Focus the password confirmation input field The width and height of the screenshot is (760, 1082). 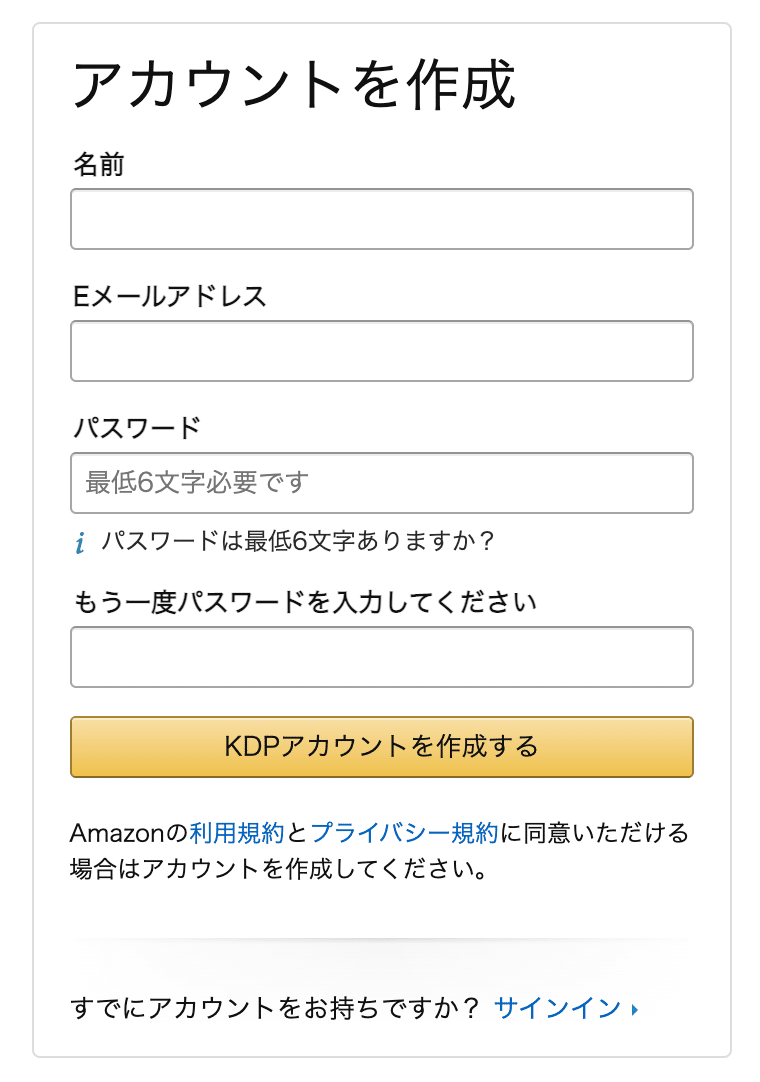coord(382,657)
